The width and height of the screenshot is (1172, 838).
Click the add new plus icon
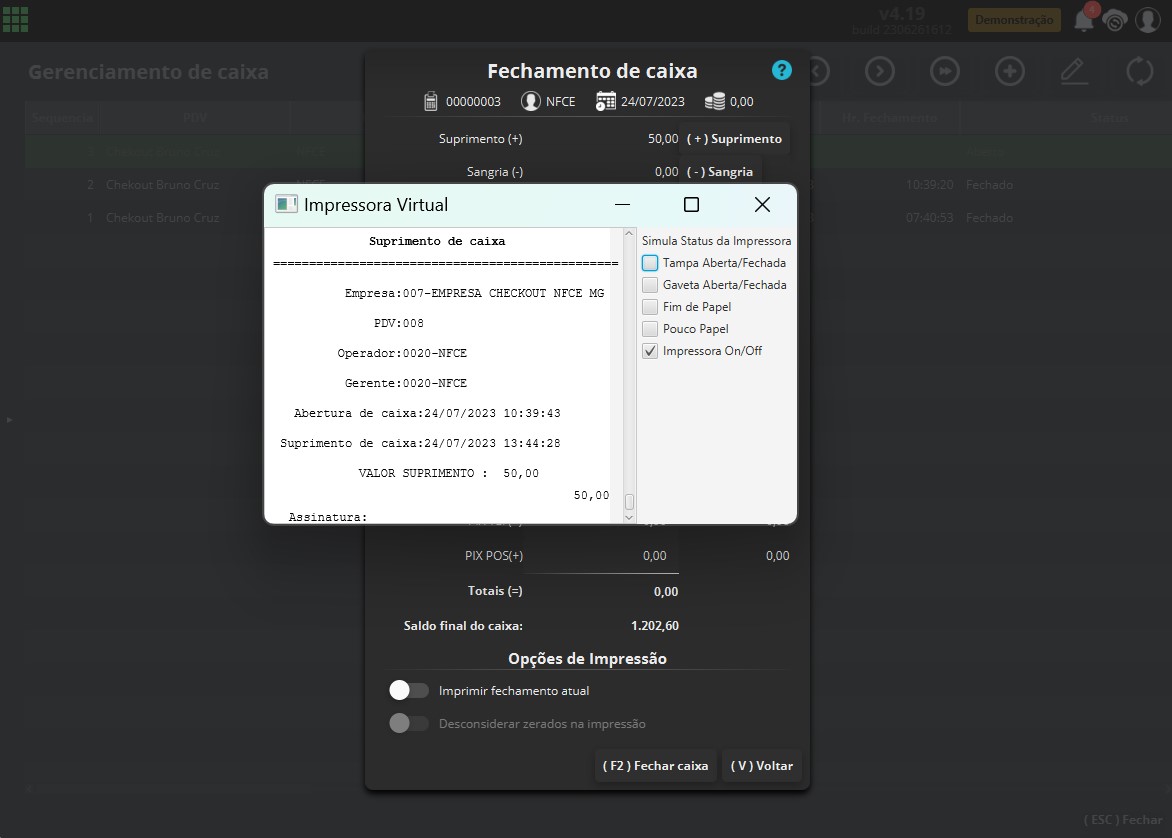click(1010, 72)
